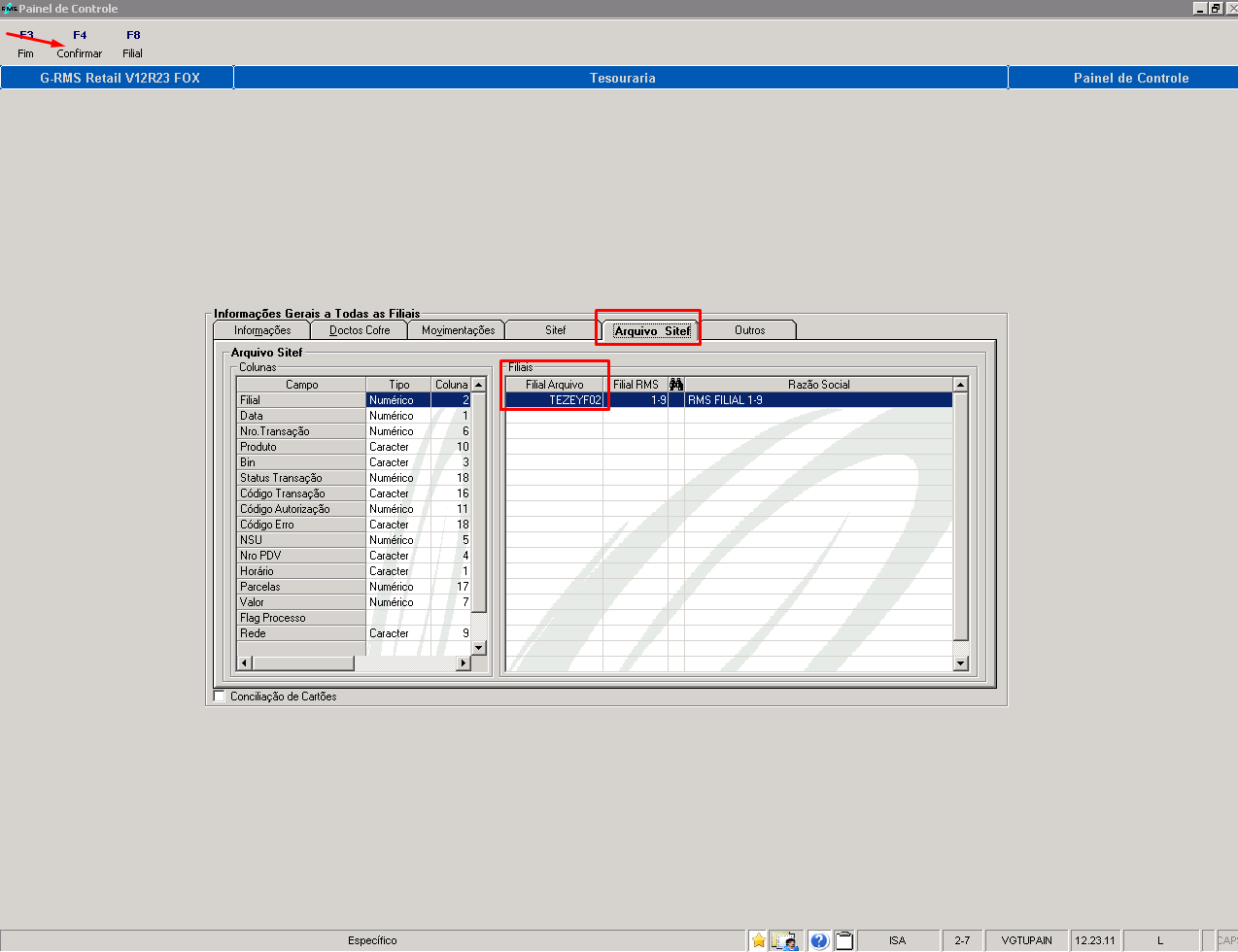Select the Nro PDV field row

coord(301,556)
